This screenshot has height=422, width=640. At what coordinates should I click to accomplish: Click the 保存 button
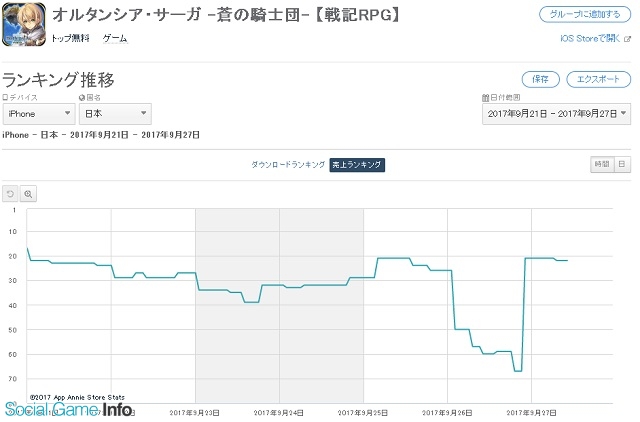point(540,79)
